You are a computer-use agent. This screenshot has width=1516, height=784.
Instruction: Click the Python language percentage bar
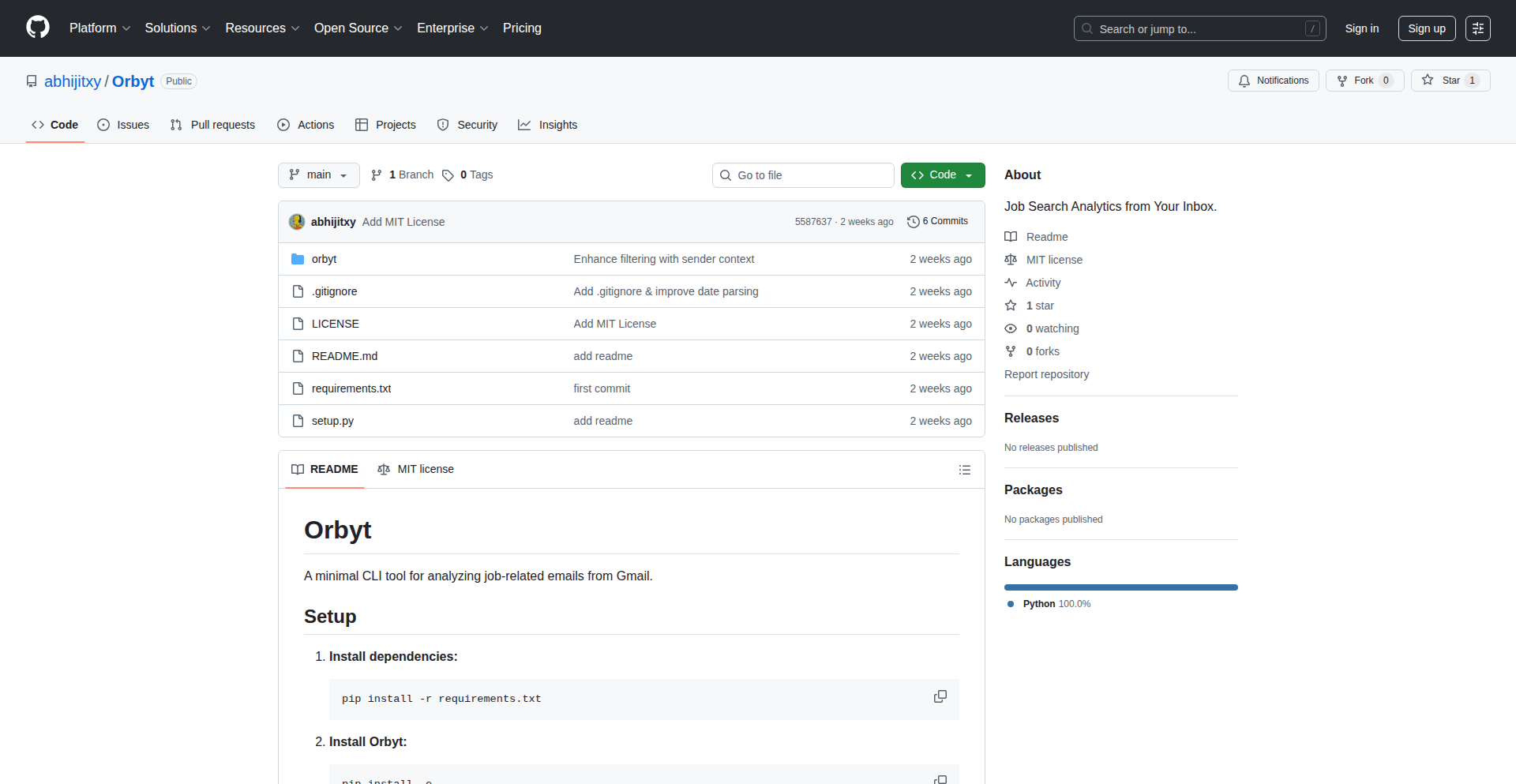[1120, 587]
